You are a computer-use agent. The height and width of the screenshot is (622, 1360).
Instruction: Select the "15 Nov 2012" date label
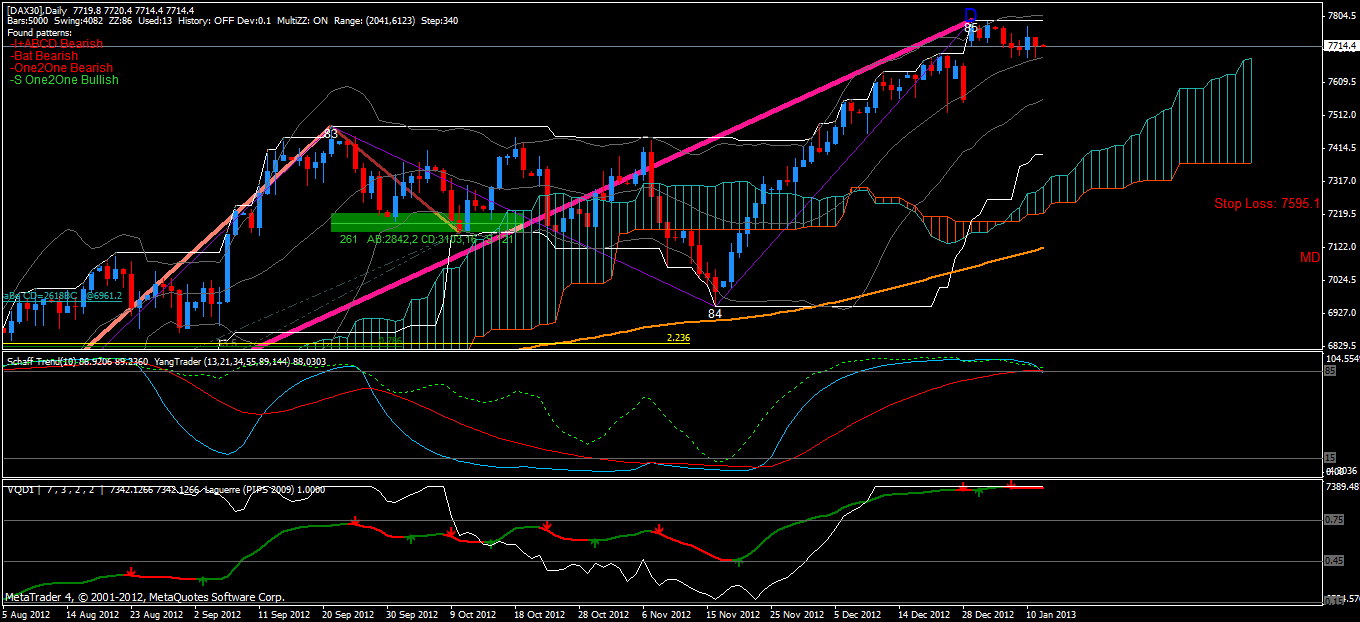(732, 614)
